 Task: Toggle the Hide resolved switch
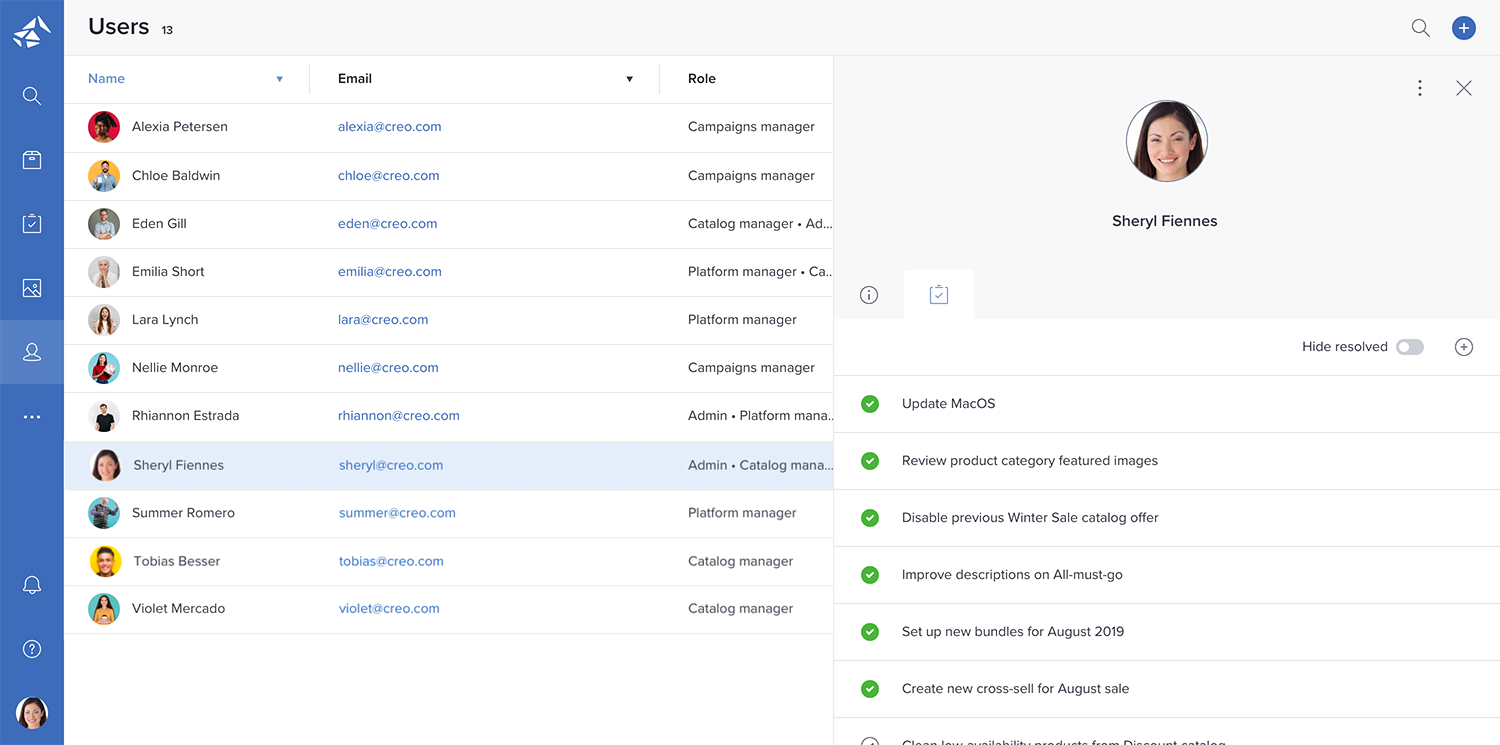(1410, 347)
